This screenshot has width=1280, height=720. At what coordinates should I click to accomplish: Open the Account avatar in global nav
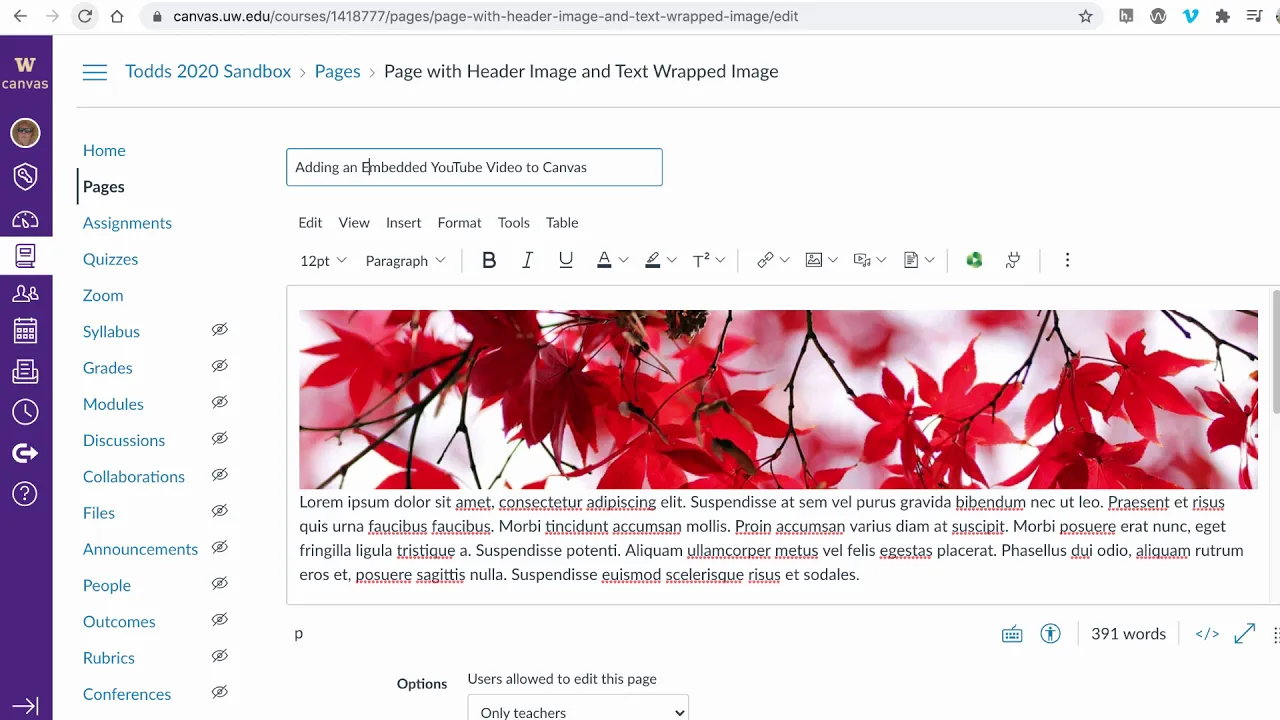click(x=25, y=132)
